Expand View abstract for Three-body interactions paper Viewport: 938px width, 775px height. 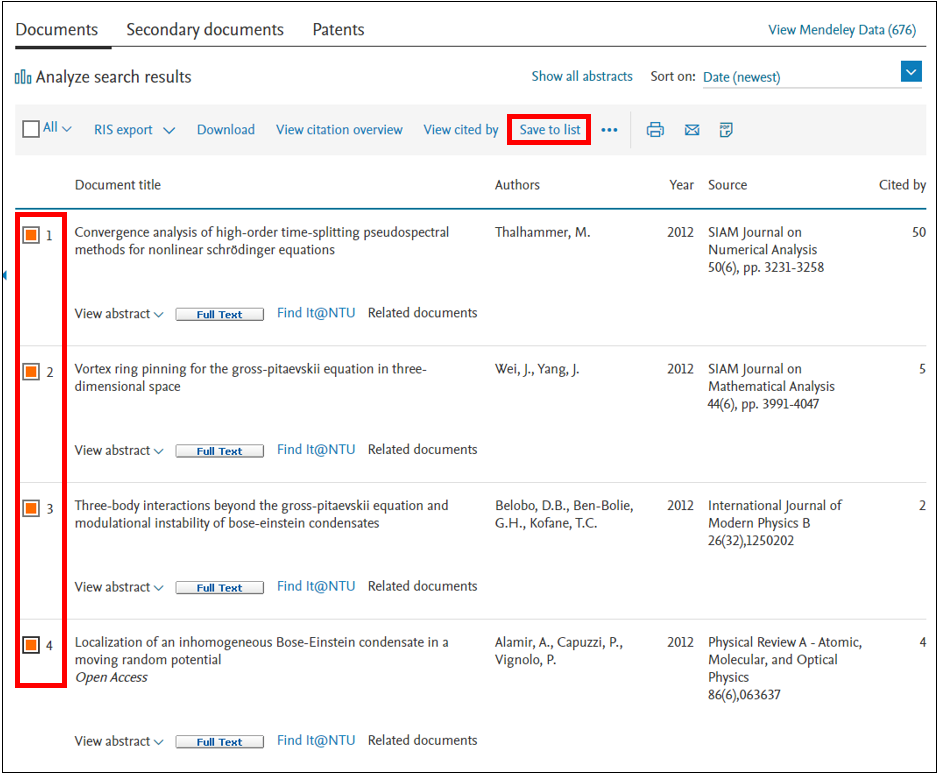118,587
